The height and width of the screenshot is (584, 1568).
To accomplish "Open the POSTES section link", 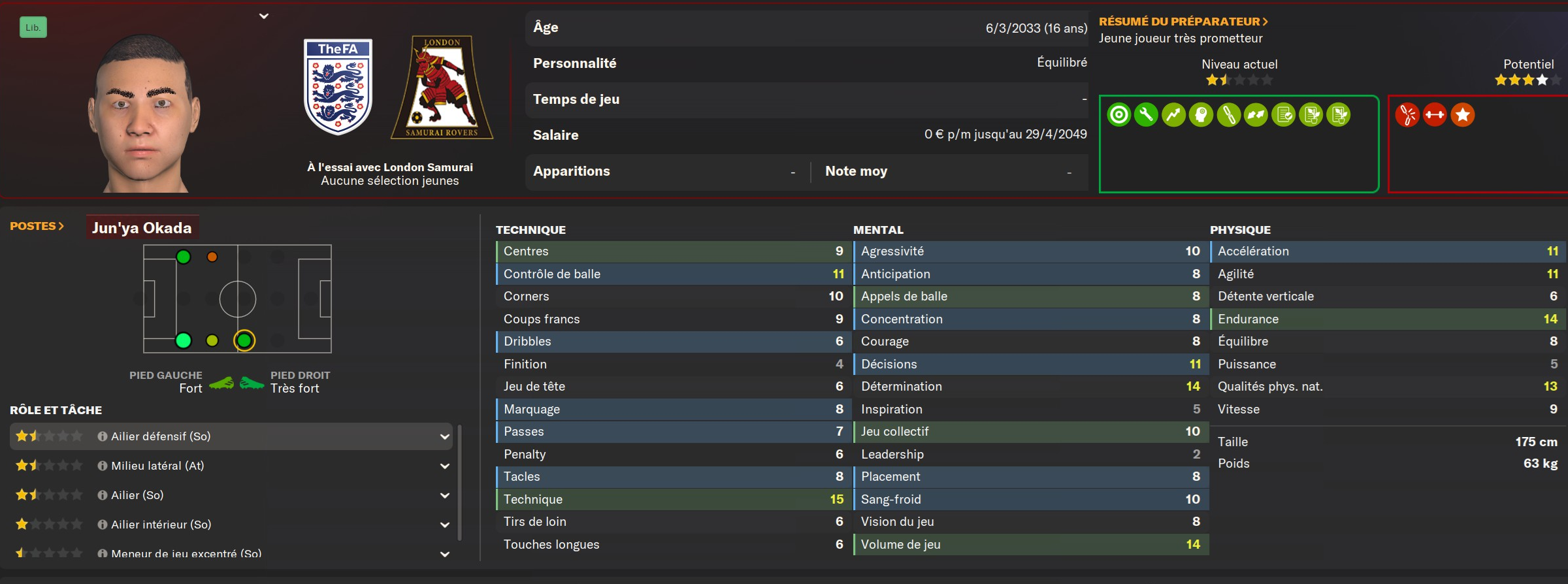I will tap(37, 226).
